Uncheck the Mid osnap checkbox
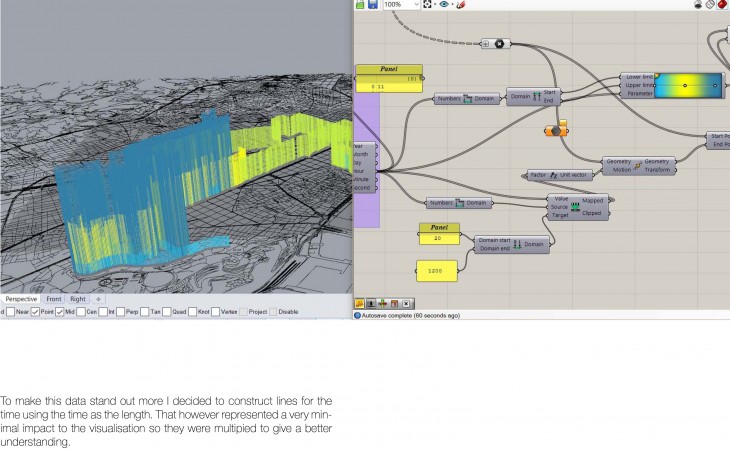This screenshot has height=450, width=730. pos(59,312)
